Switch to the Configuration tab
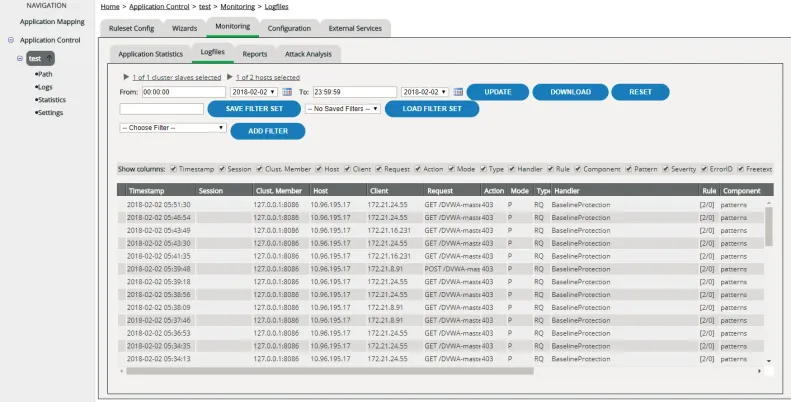This screenshot has width=791, height=402. (x=289, y=28)
